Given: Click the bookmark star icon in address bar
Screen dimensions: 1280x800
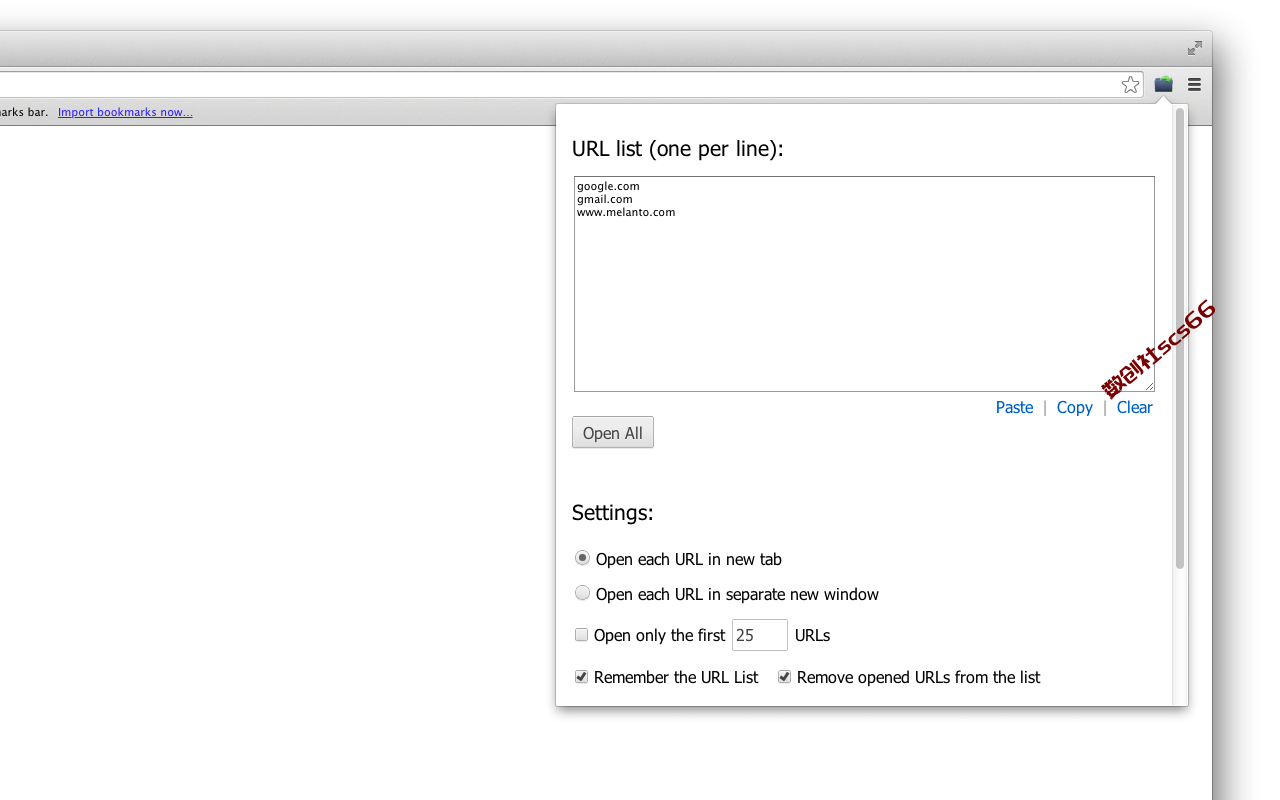Looking at the screenshot, I should pos(1130,85).
